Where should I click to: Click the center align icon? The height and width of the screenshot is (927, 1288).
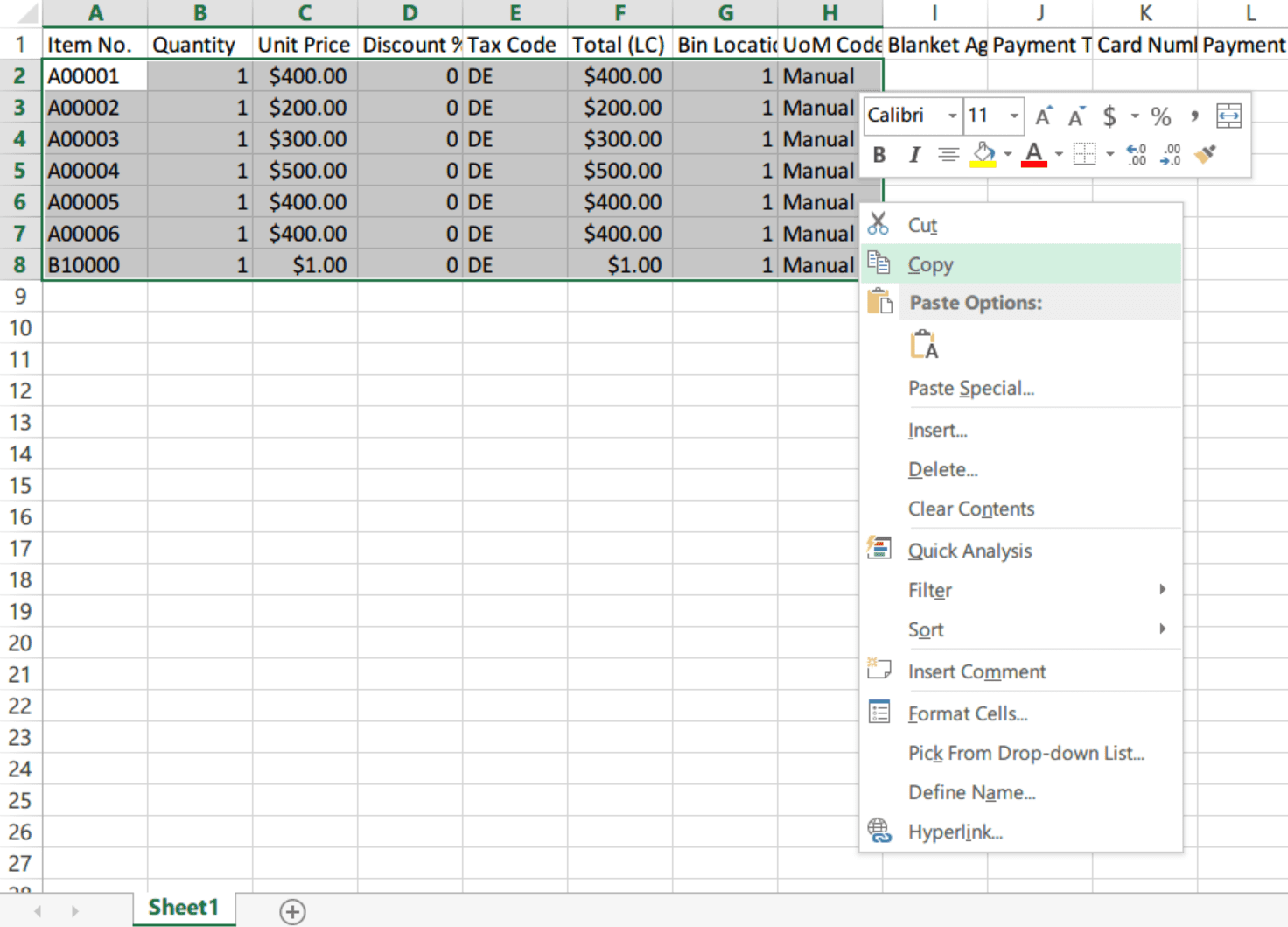948,155
